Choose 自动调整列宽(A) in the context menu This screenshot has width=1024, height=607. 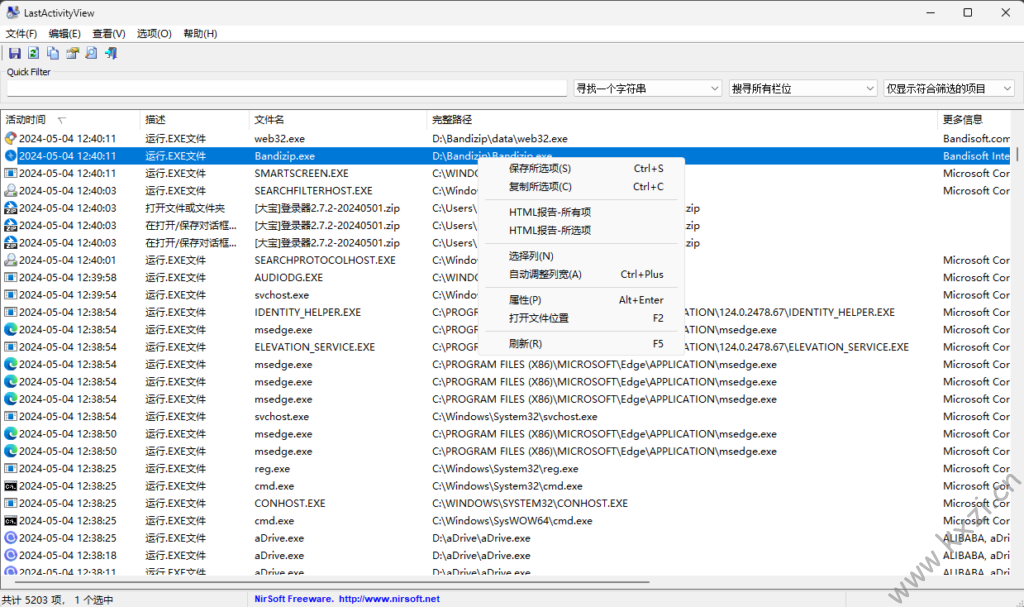581,274
